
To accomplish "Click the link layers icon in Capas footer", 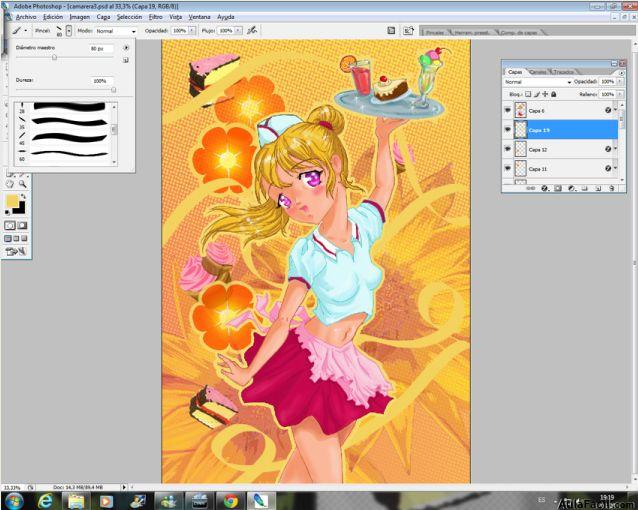I will tap(530, 188).
